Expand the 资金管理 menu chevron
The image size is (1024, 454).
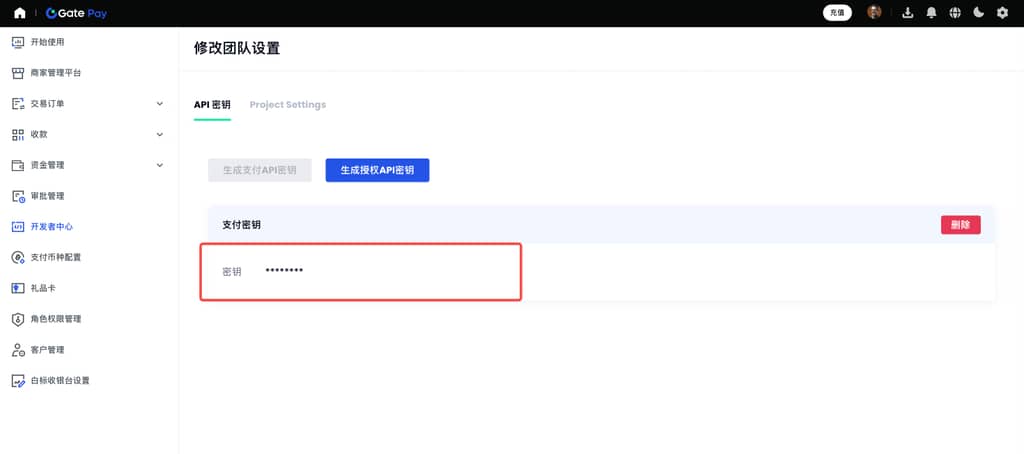[x=160, y=165]
